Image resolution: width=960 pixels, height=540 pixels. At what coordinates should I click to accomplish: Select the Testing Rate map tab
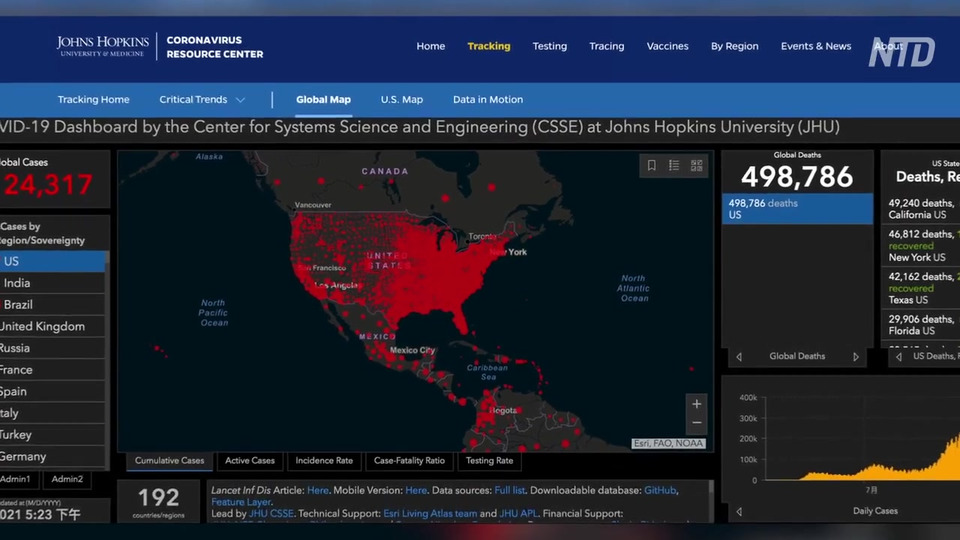point(489,461)
